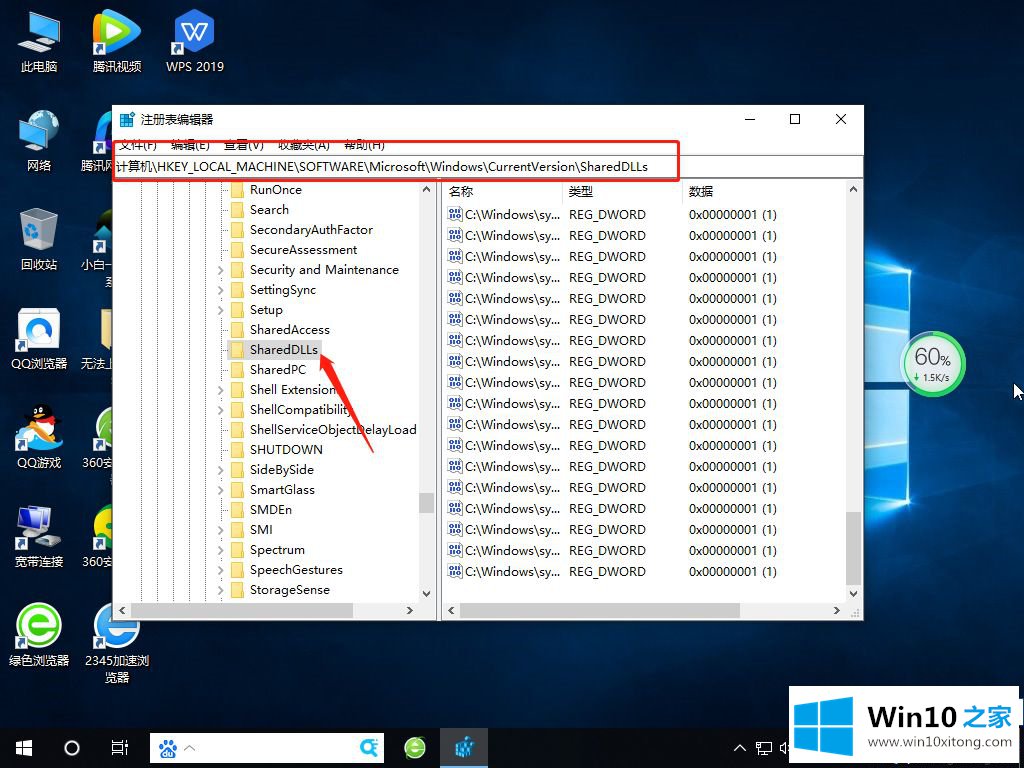
Task: Click the Cortana circle icon on taskbar
Action: pos(72,747)
